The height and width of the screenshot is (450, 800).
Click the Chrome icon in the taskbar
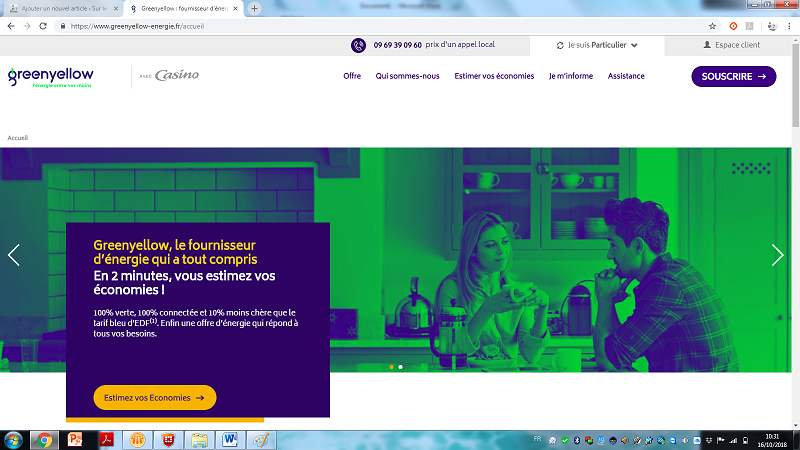(x=44, y=440)
